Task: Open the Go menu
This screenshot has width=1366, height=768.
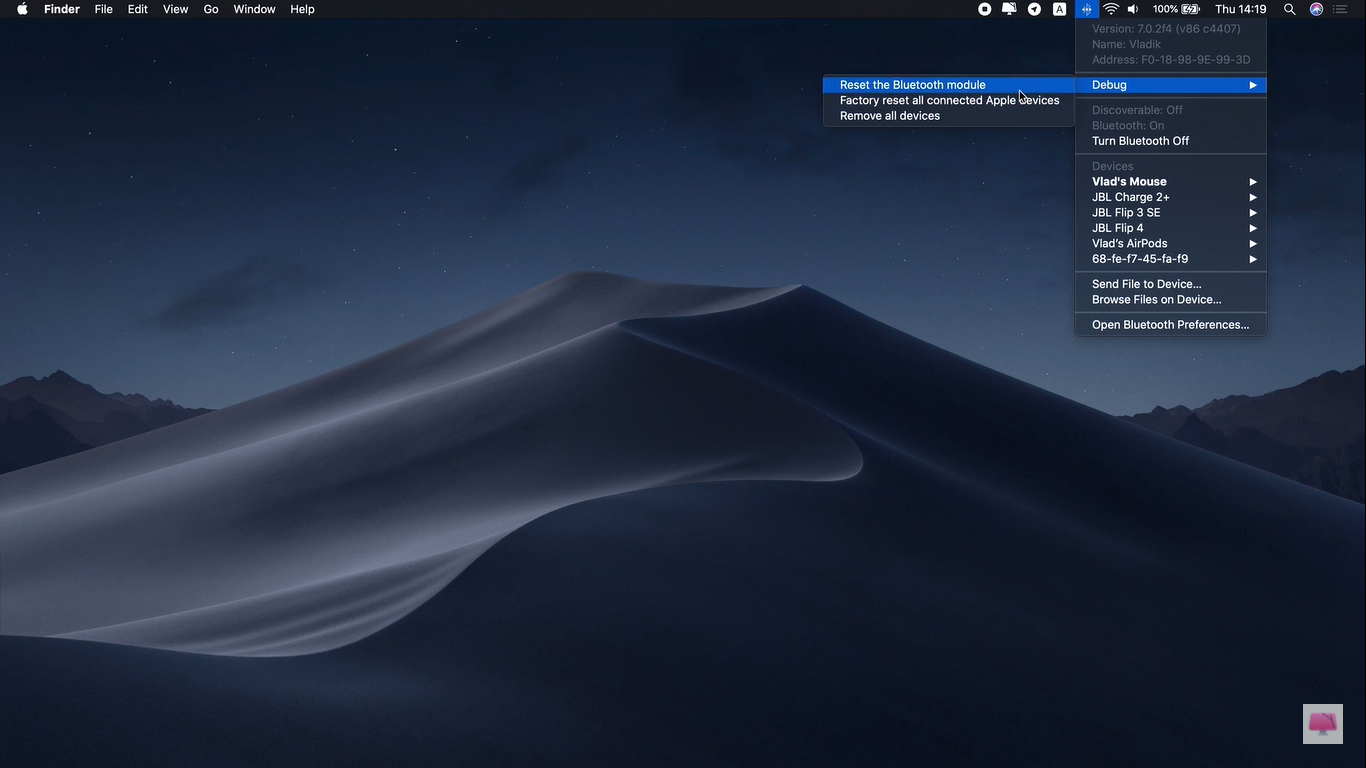Action: click(x=211, y=9)
